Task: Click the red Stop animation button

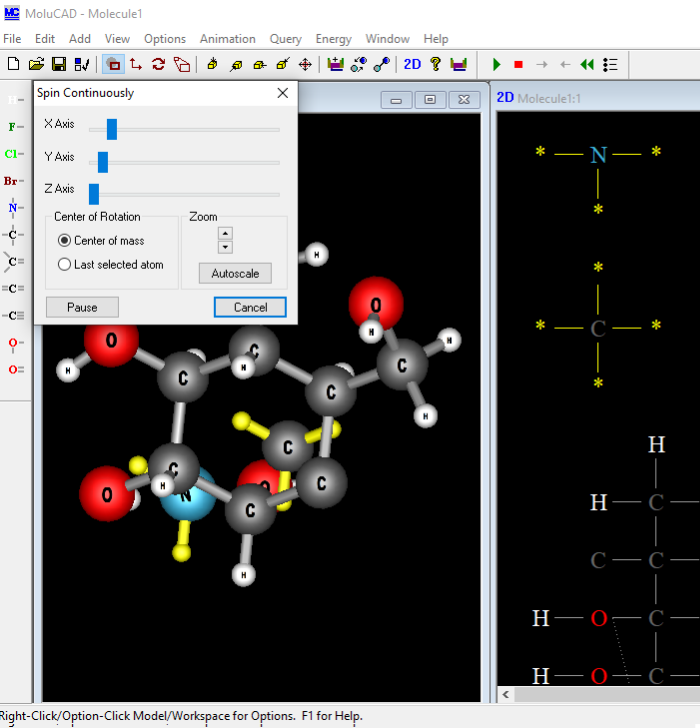Action: pyautogui.click(x=518, y=64)
